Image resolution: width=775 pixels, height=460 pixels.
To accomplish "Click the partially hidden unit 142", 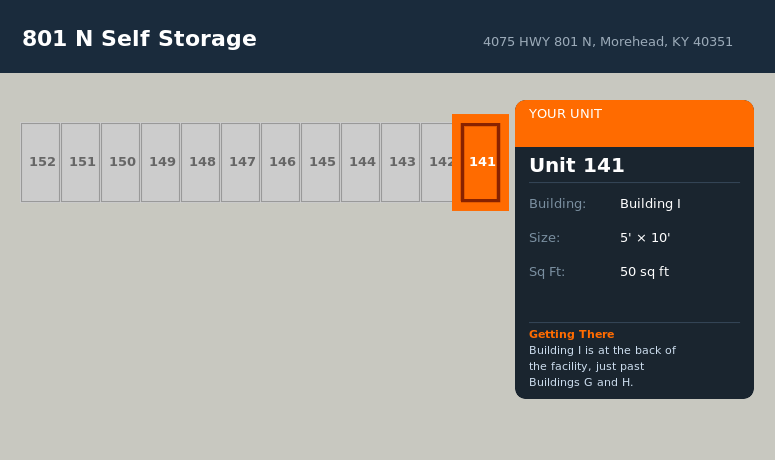I will point(437,162).
